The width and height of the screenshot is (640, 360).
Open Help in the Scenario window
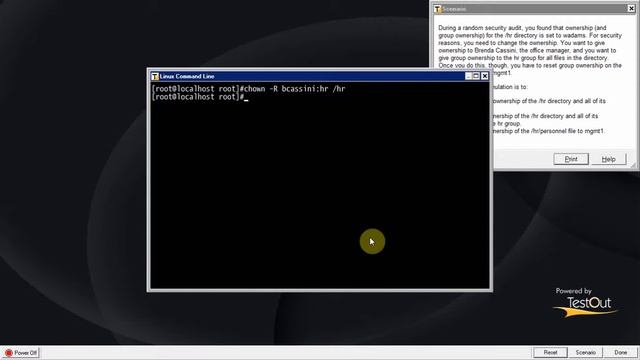(x=608, y=159)
